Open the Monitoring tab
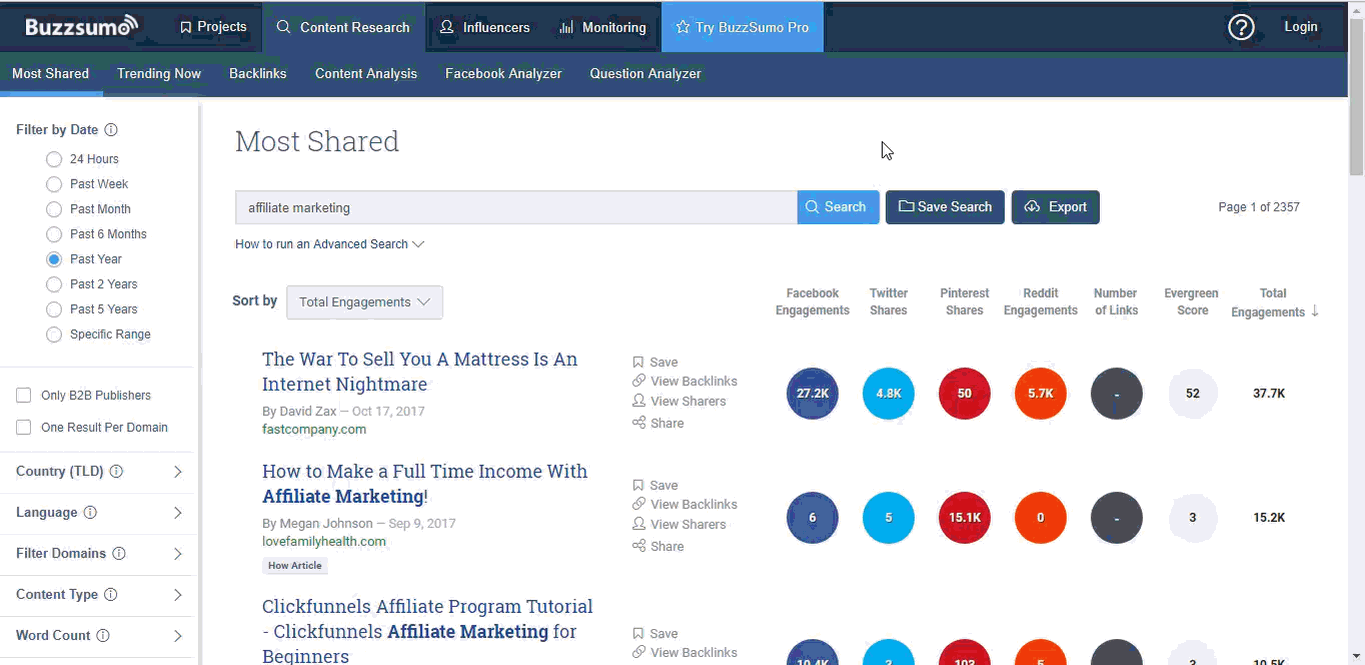This screenshot has height=665, width=1365. (x=602, y=27)
